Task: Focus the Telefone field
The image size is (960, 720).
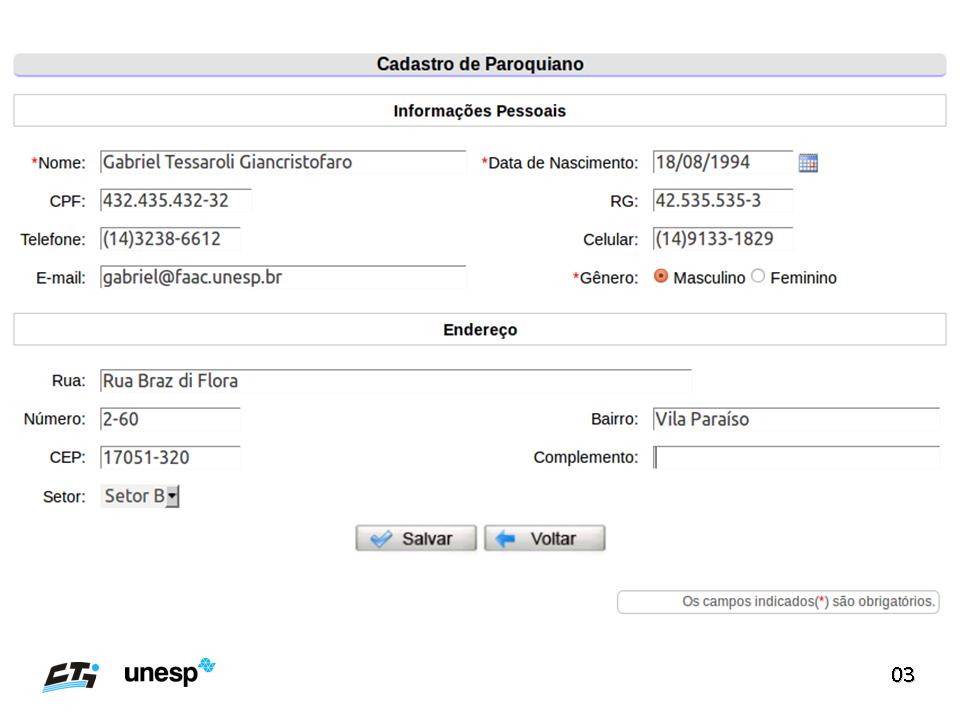Action: tap(170, 239)
